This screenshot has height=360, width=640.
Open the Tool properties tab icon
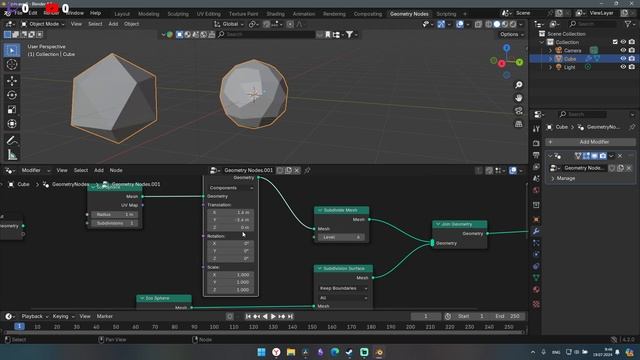[x=536, y=129]
